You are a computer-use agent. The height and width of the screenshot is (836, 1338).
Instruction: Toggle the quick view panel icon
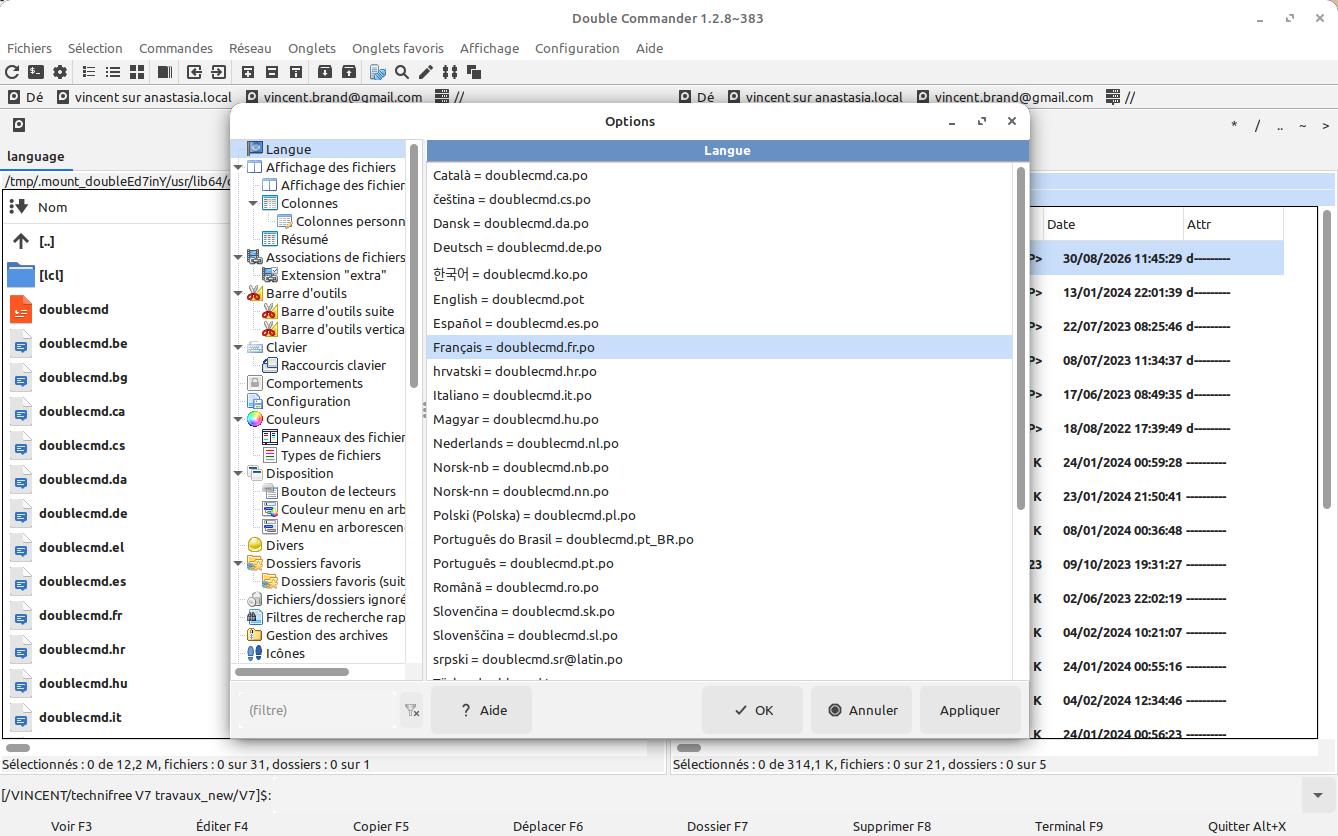165,72
